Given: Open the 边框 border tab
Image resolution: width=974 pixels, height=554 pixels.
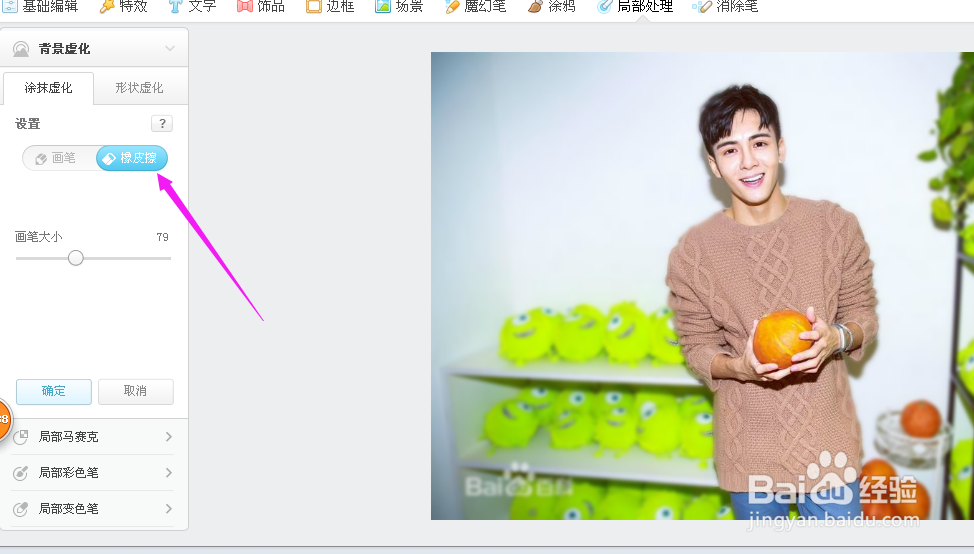Looking at the screenshot, I should (x=330, y=7).
